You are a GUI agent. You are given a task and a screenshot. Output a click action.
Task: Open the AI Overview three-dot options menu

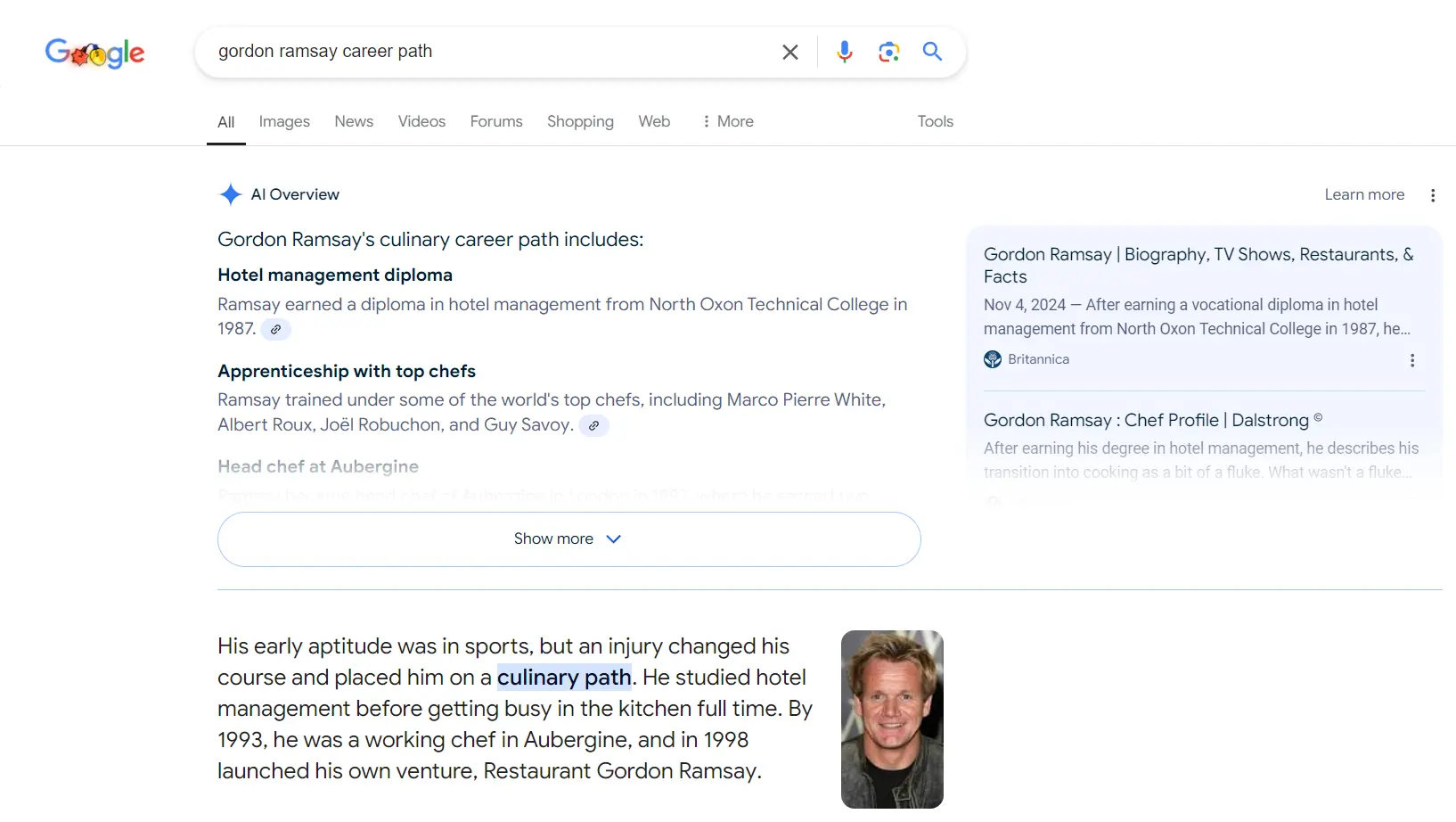coord(1433,195)
